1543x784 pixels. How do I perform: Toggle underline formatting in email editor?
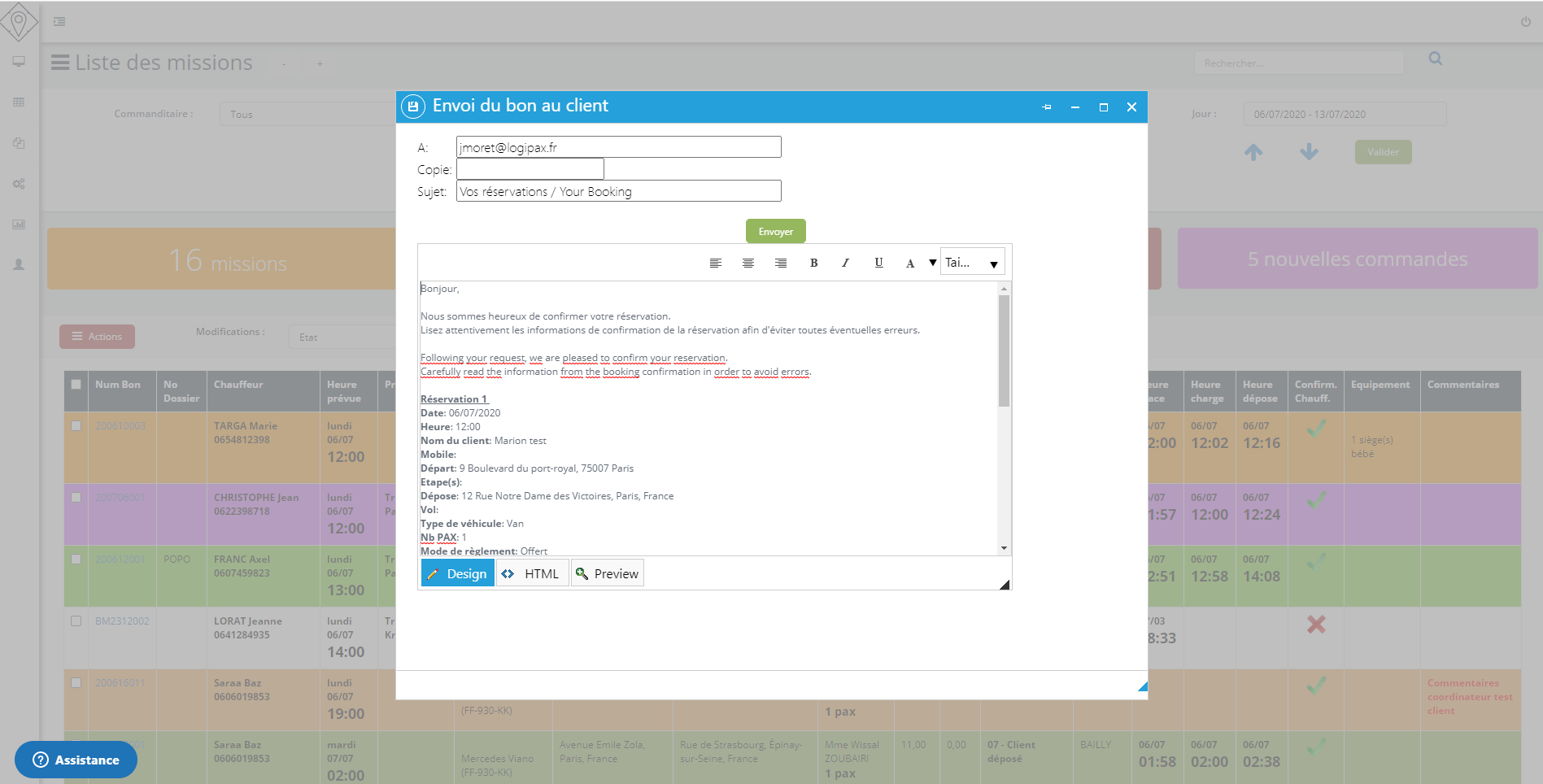click(x=878, y=263)
